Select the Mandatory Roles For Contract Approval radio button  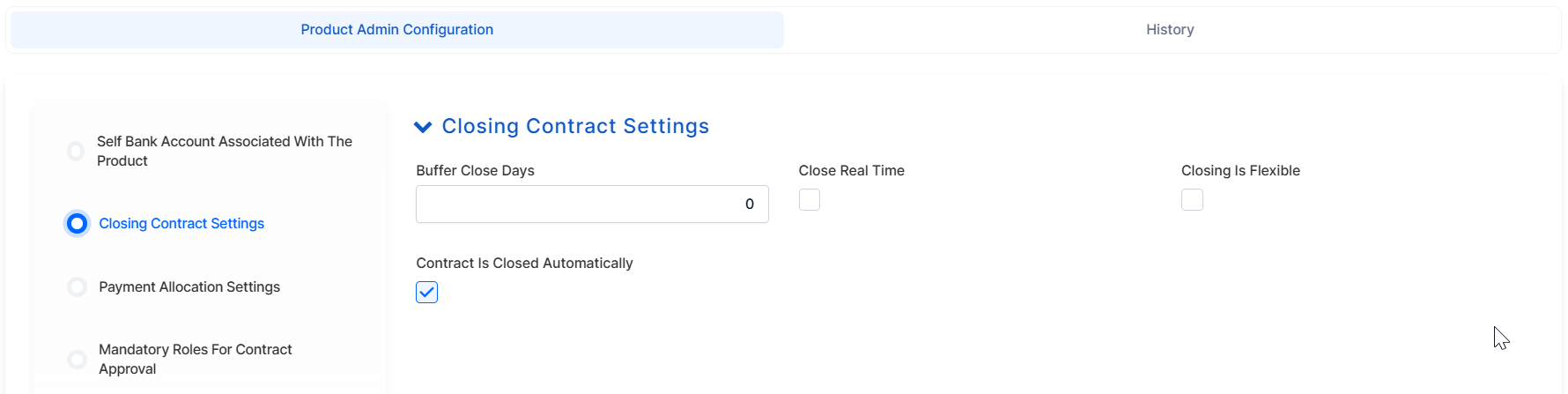pos(78,360)
